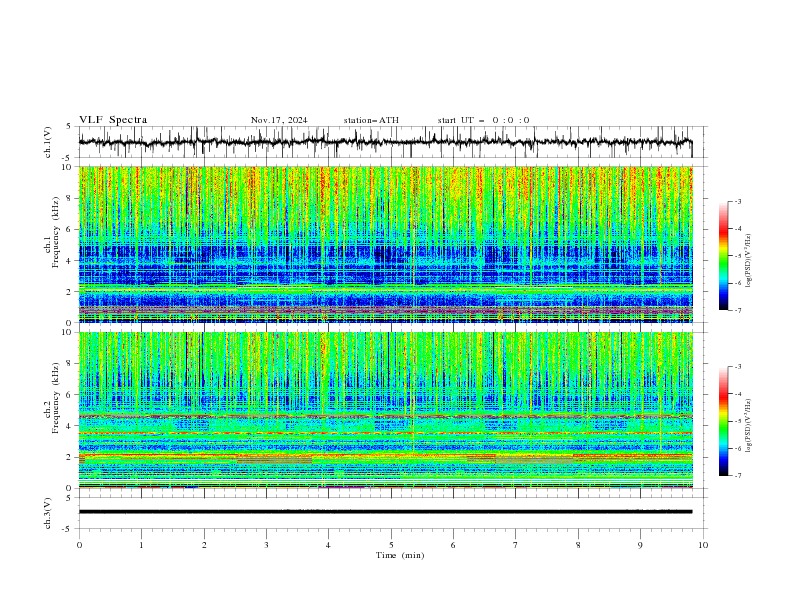Click the 'station=ATH' label
This screenshot has height=612, width=792.
coord(371,120)
